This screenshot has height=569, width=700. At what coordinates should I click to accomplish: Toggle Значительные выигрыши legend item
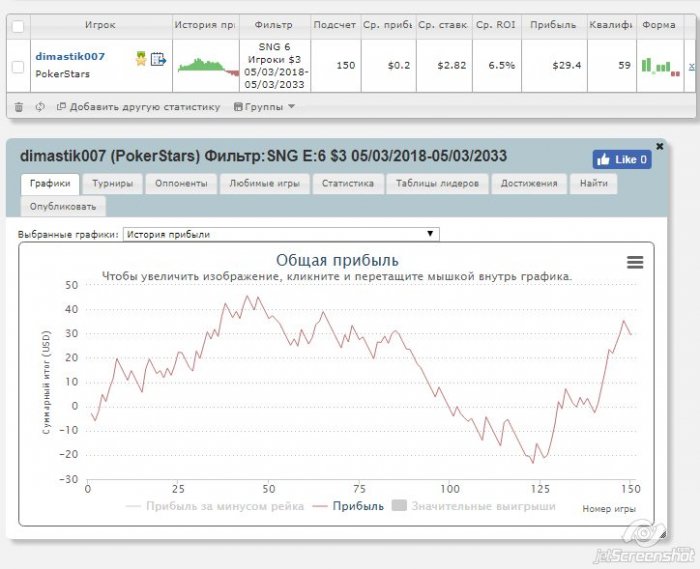(474, 506)
